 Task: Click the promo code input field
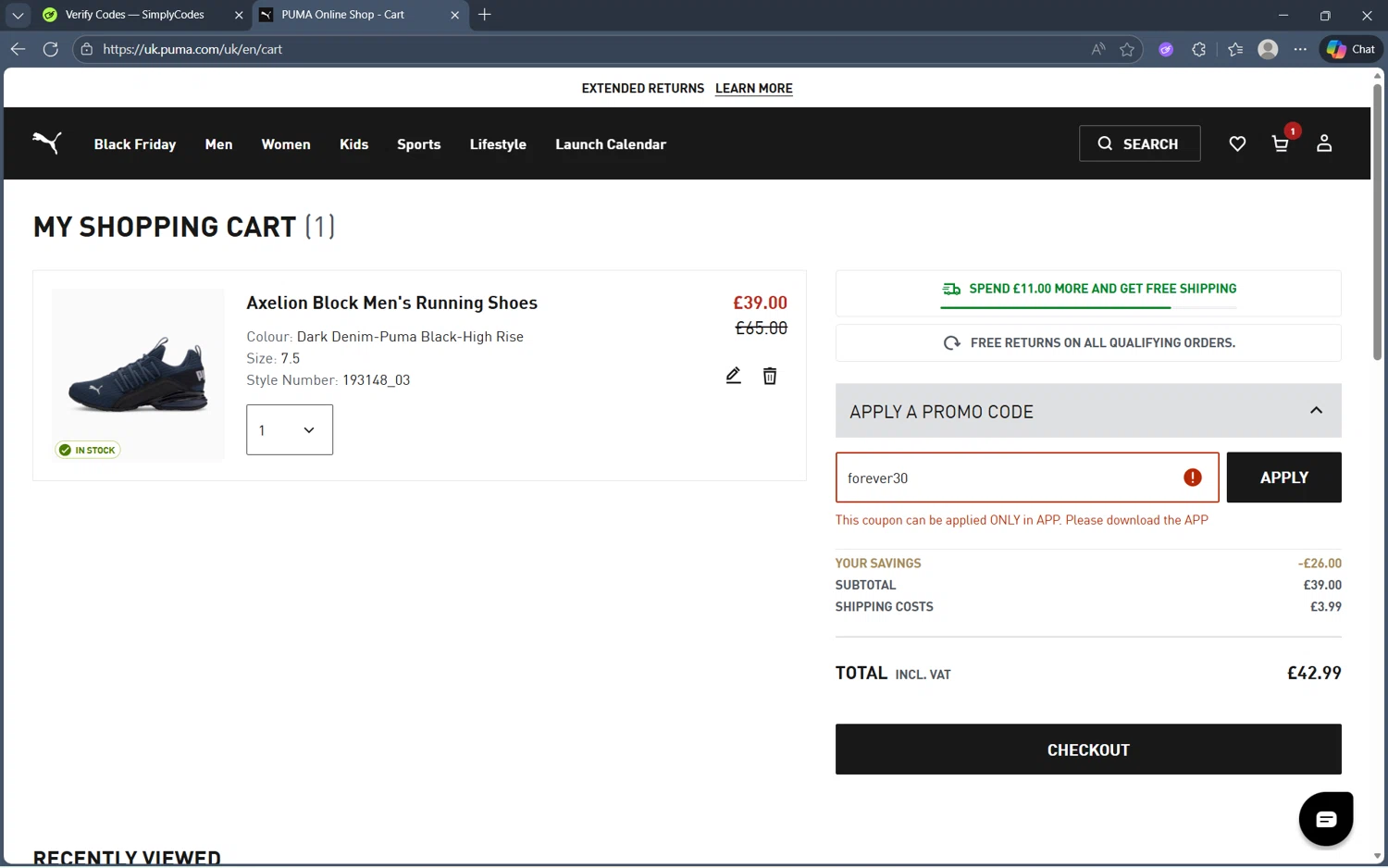(1009, 477)
